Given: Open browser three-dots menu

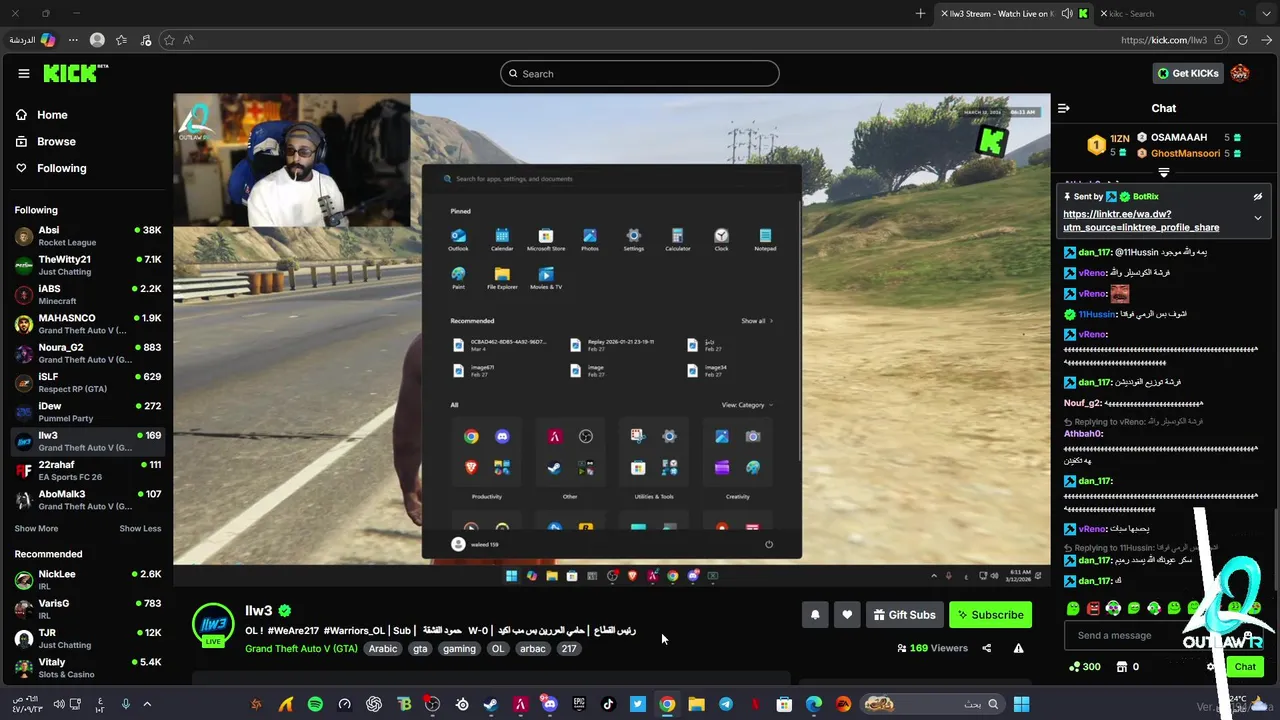Looking at the screenshot, I should pos(73,40).
